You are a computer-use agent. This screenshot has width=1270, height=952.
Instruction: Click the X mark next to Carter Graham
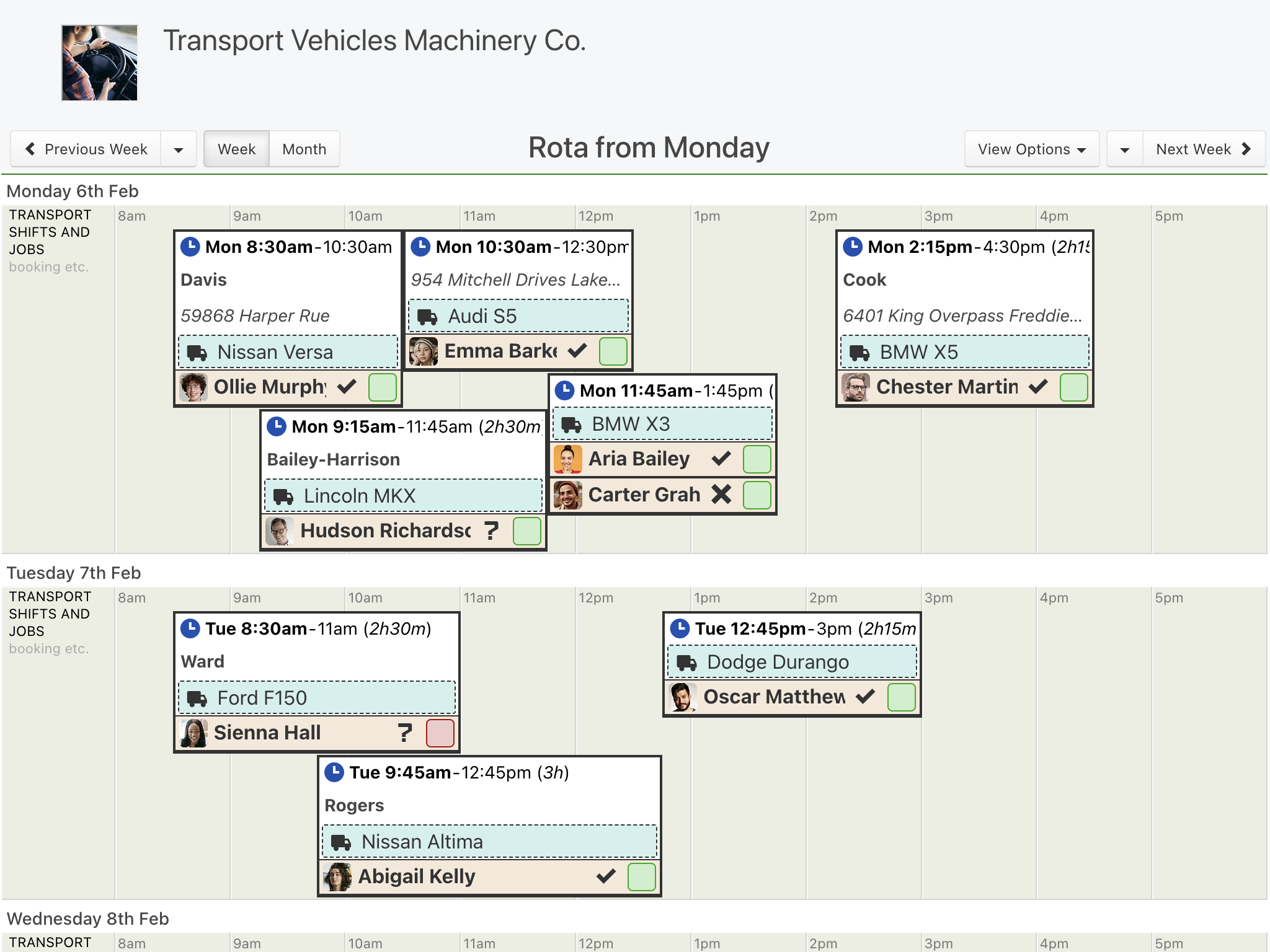click(721, 494)
